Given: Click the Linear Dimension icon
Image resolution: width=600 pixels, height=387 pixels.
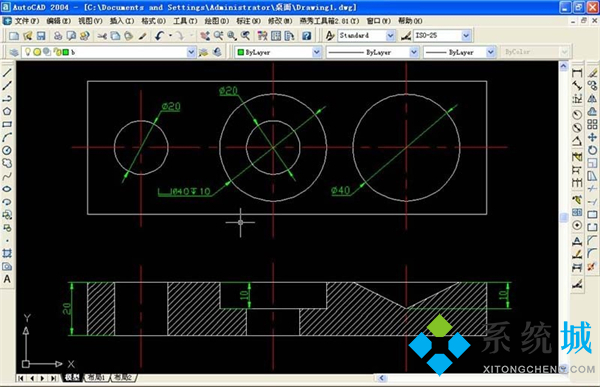Looking at the screenshot, I should coord(577,73).
